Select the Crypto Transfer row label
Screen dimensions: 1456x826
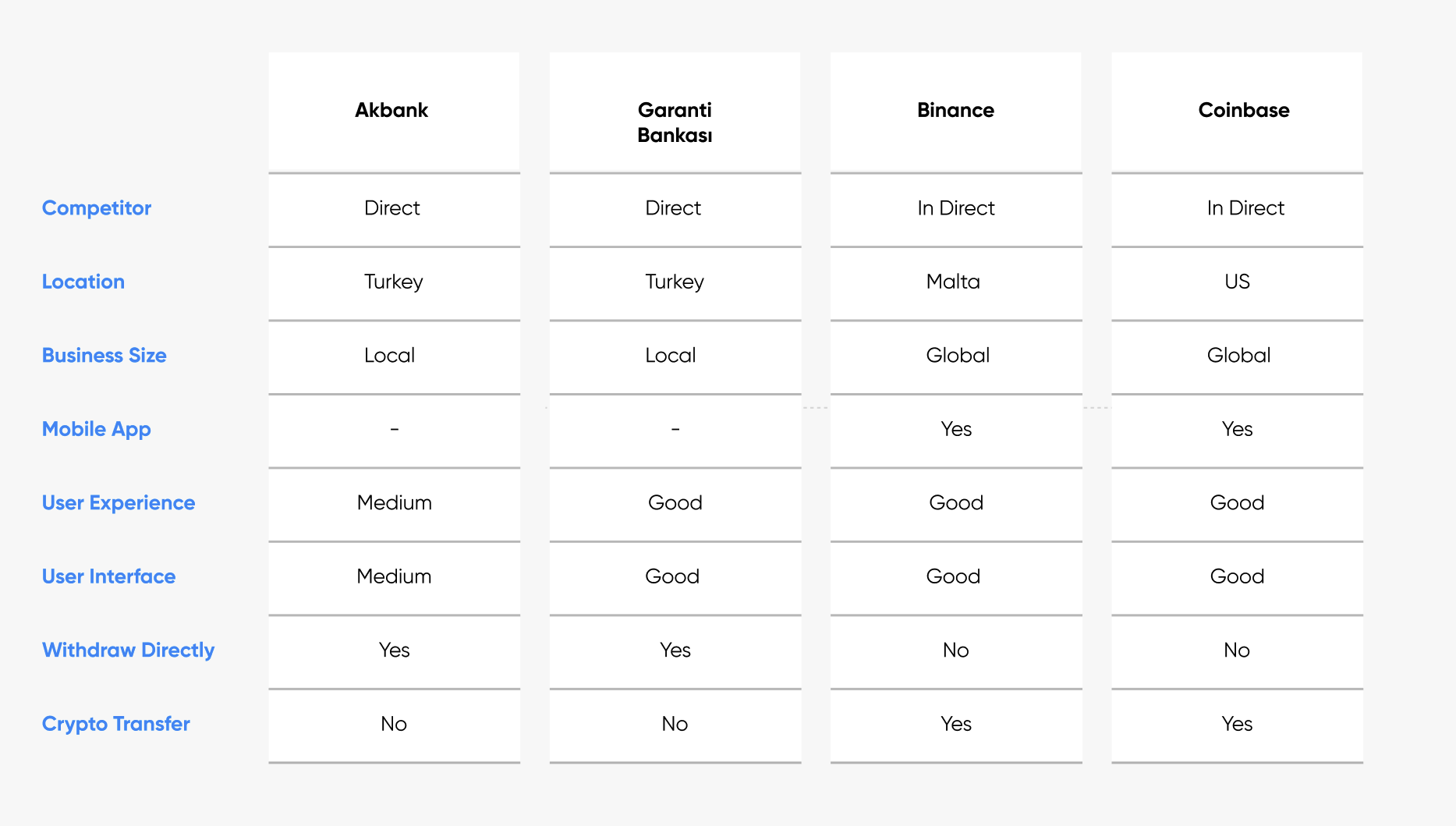pos(116,724)
